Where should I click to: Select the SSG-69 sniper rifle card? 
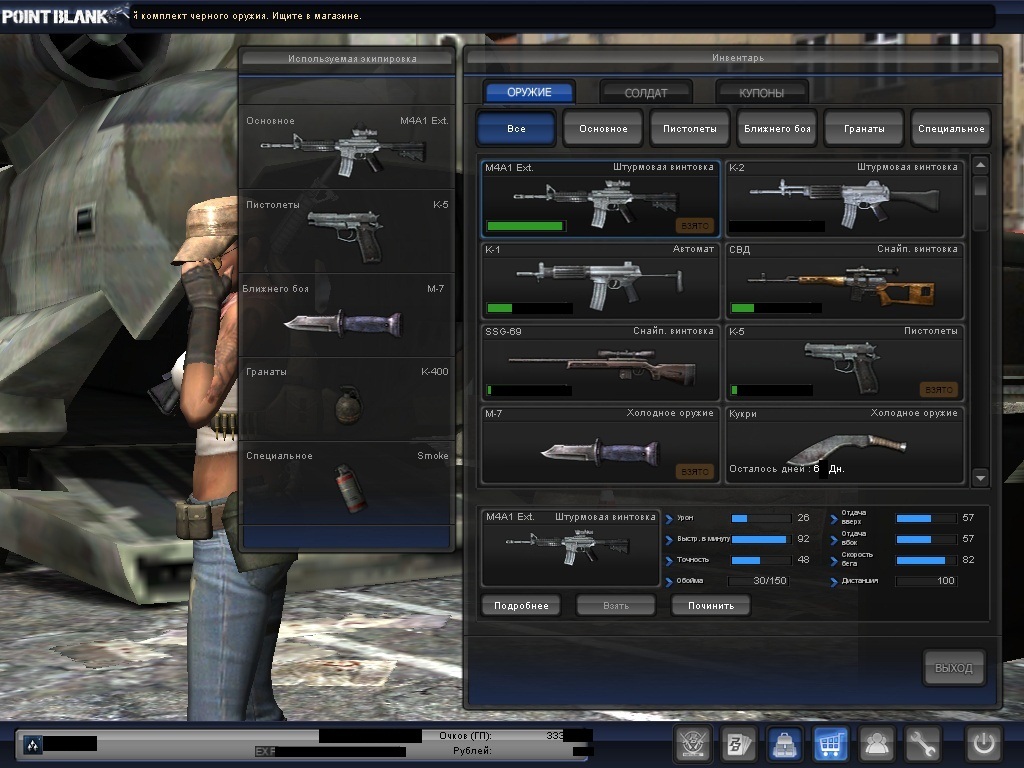tap(600, 362)
